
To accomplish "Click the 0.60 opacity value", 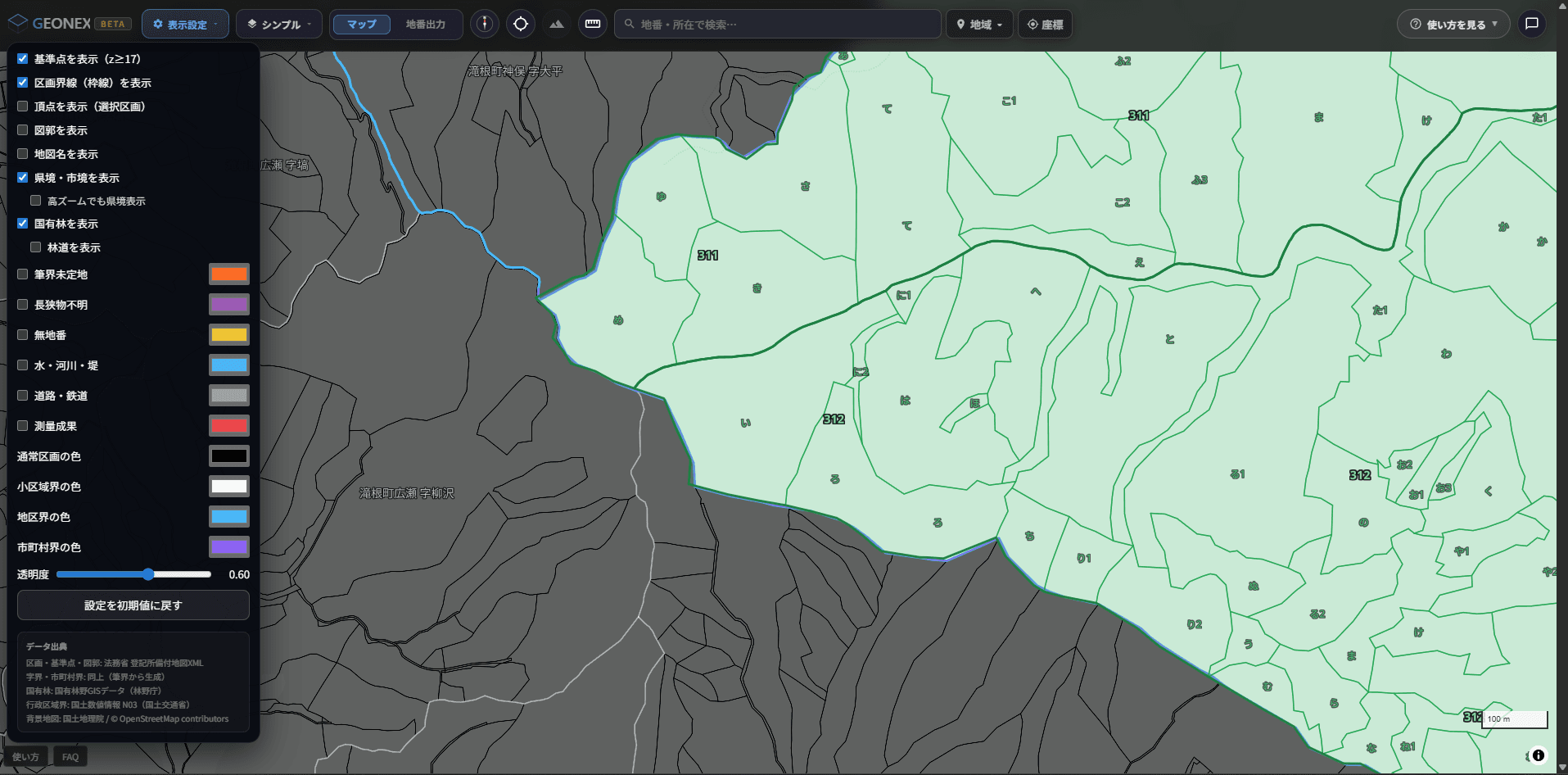I will click(x=239, y=574).
